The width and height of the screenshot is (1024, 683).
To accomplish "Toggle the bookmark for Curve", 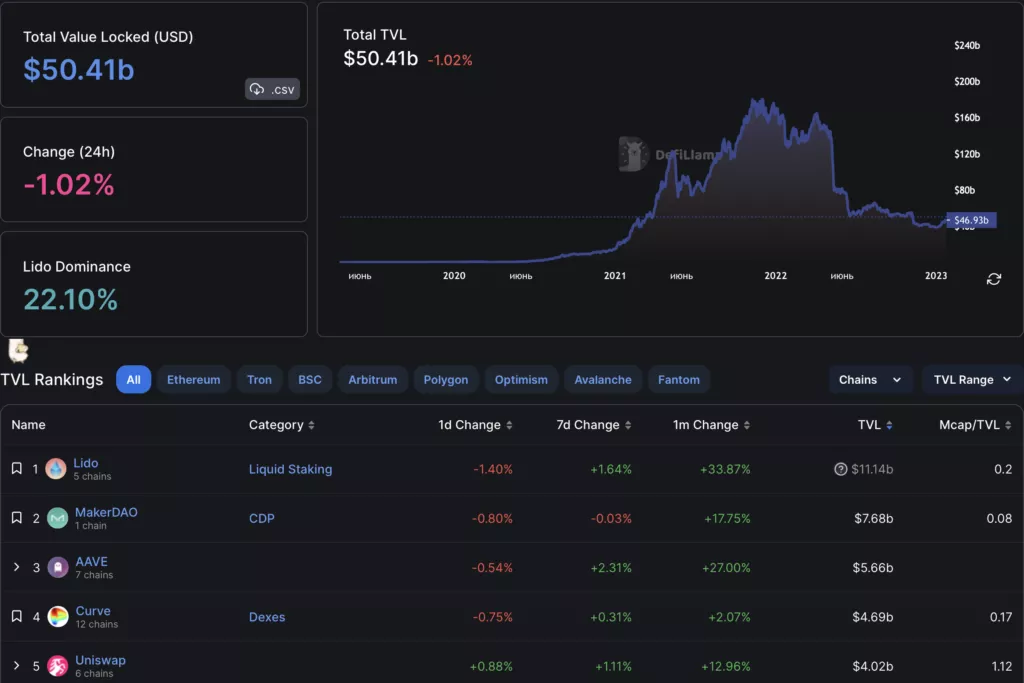I will (x=16, y=617).
